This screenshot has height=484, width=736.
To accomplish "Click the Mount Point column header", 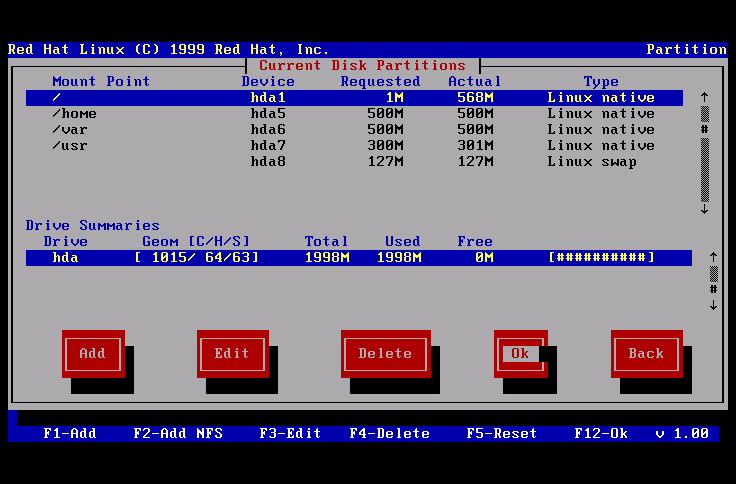I will (x=101, y=82).
